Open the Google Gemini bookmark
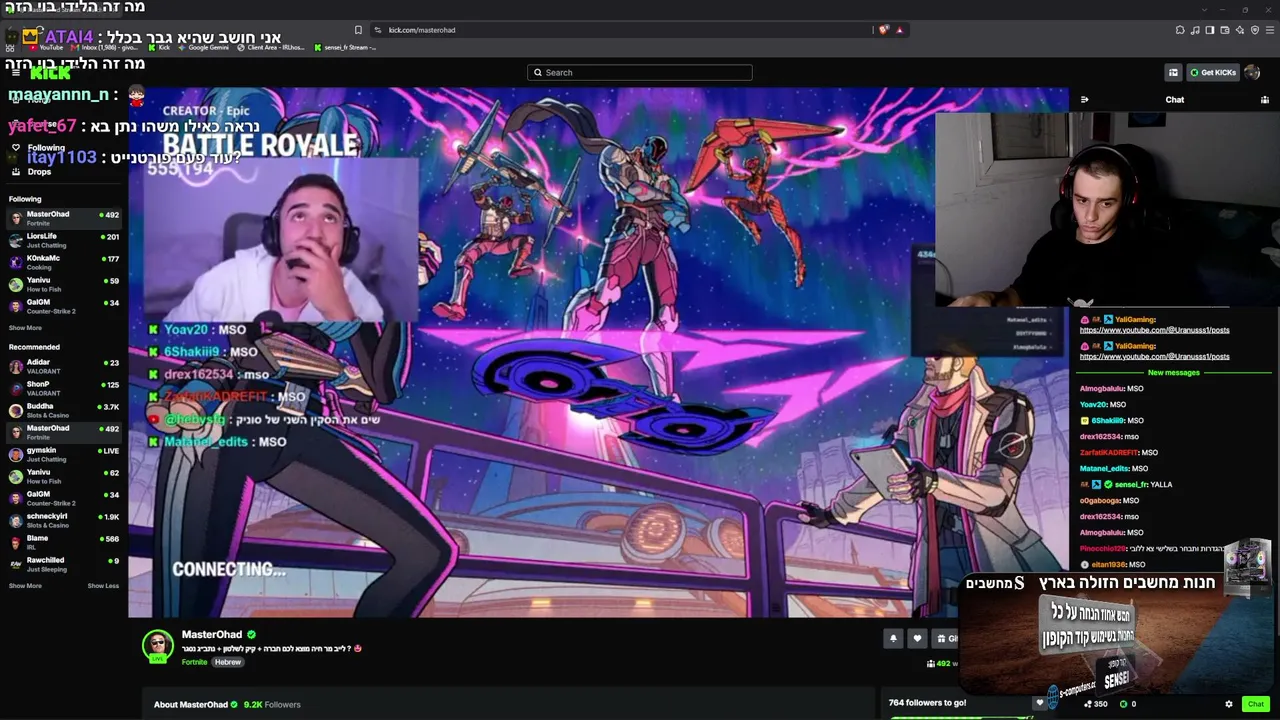This screenshot has height=720, width=1280. point(204,47)
